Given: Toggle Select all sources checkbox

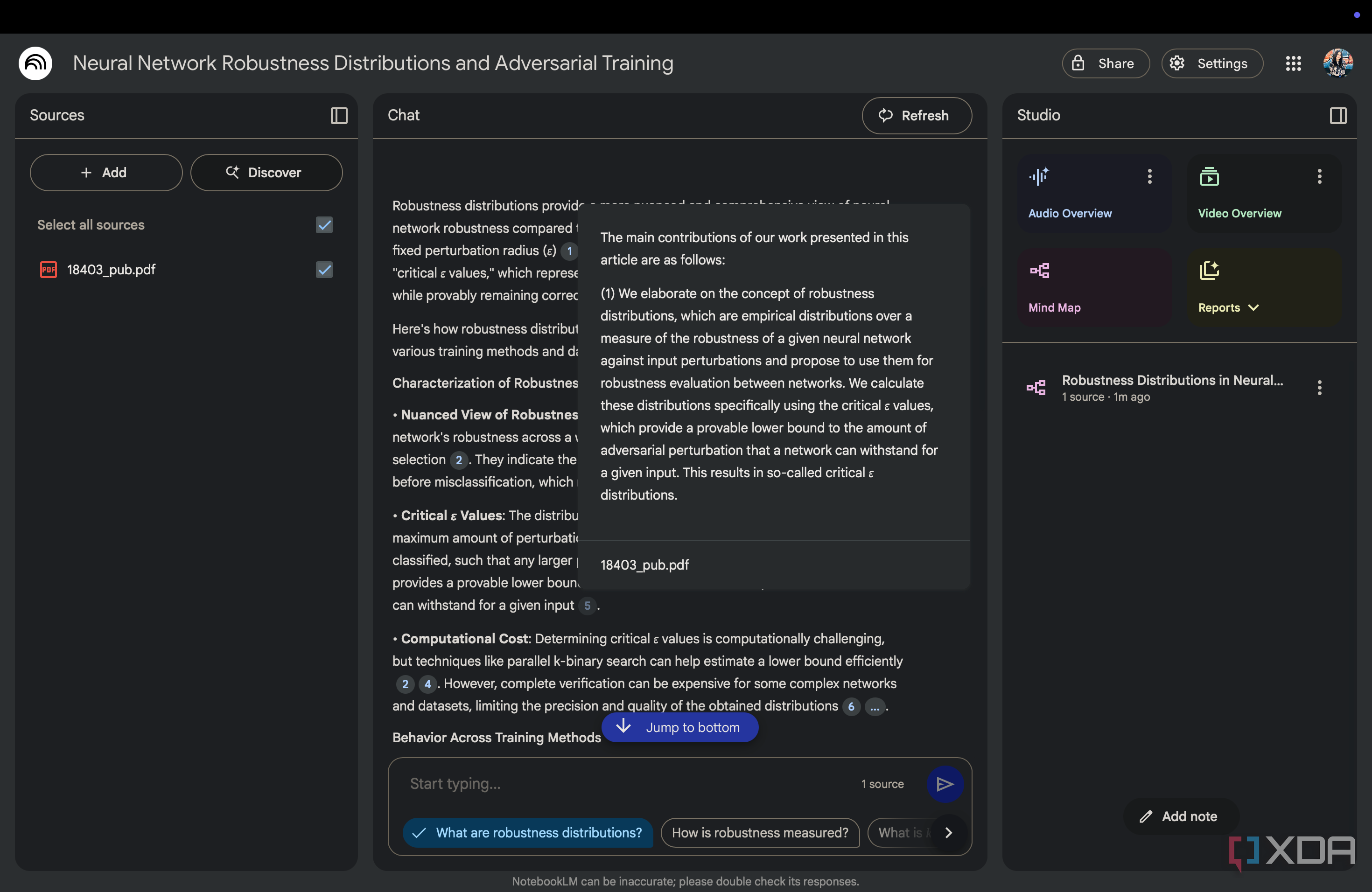Looking at the screenshot, I should coord(324,225).
